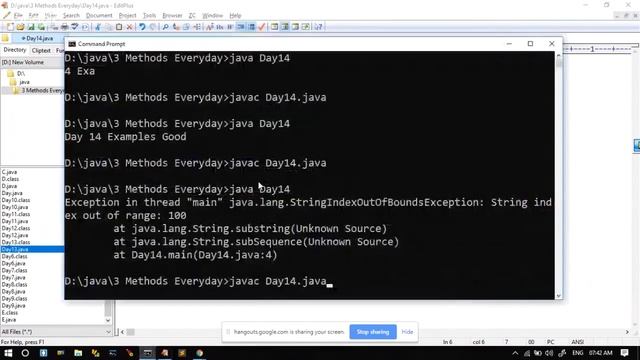Select Day8.java in the file list
The height and width of the screenshot is (360, 640).
pos(13,292)
